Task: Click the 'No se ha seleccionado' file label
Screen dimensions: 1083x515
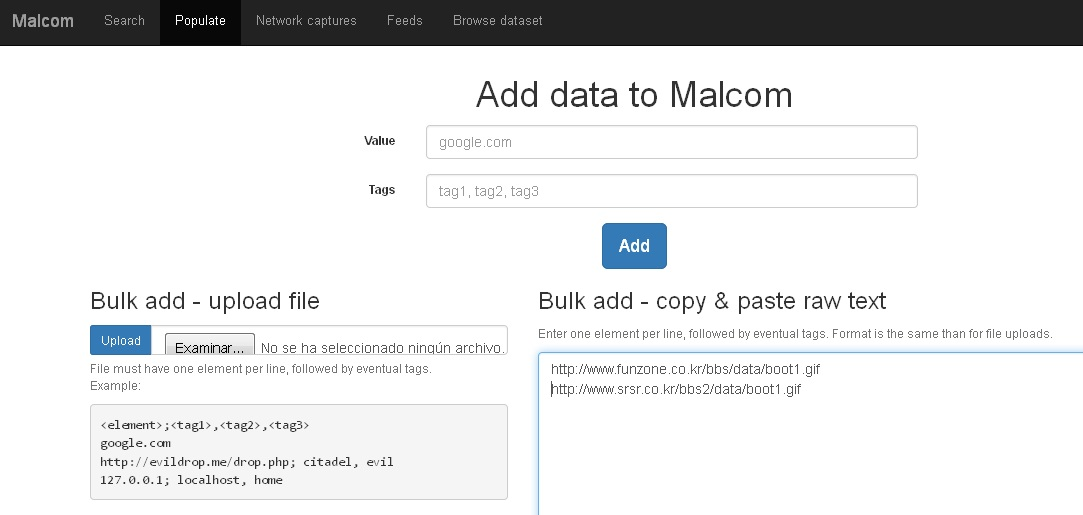Action: [381, 348]
